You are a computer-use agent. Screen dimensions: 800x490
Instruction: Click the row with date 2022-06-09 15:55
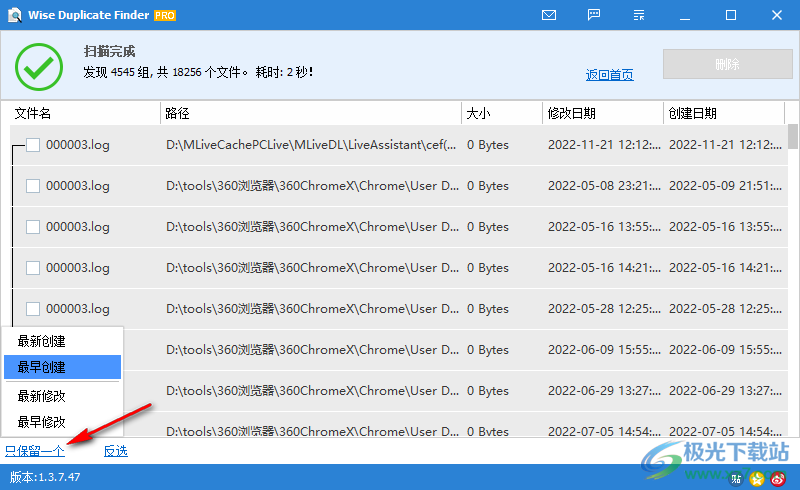[x=399, y=350]
